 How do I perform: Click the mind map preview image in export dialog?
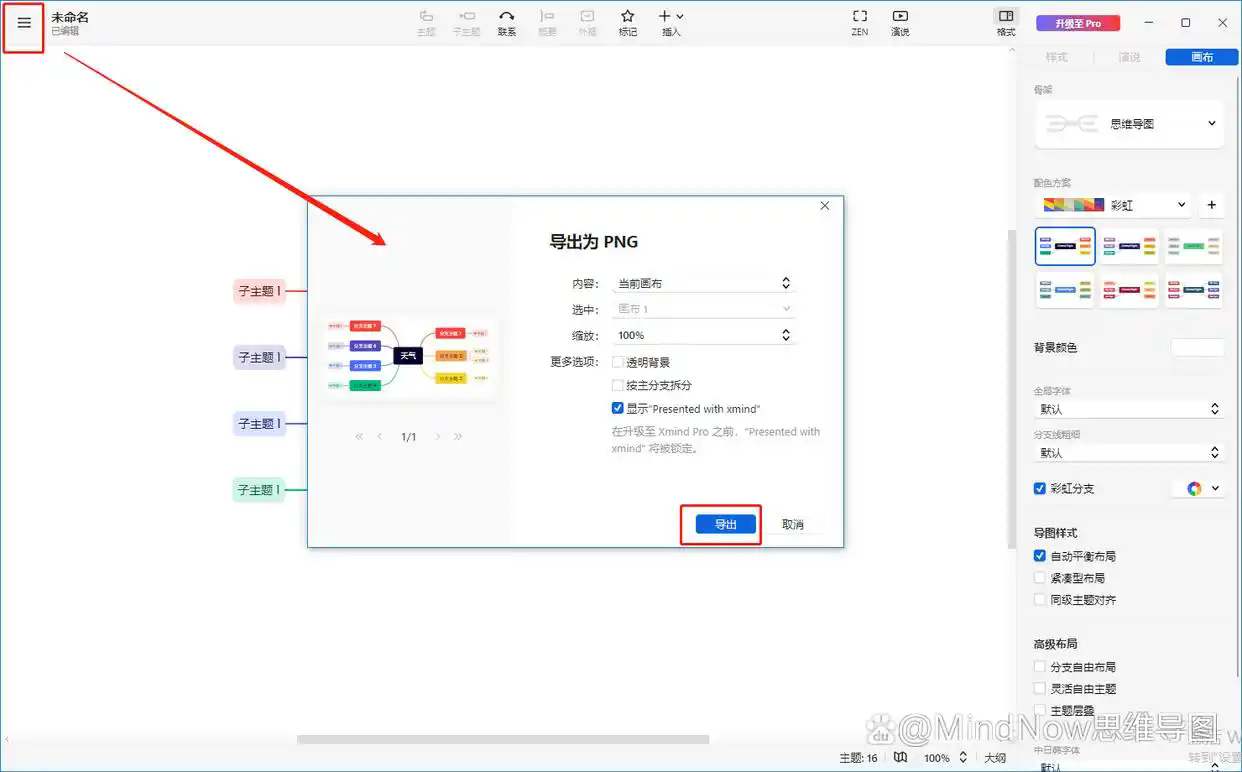coord(409,356)
